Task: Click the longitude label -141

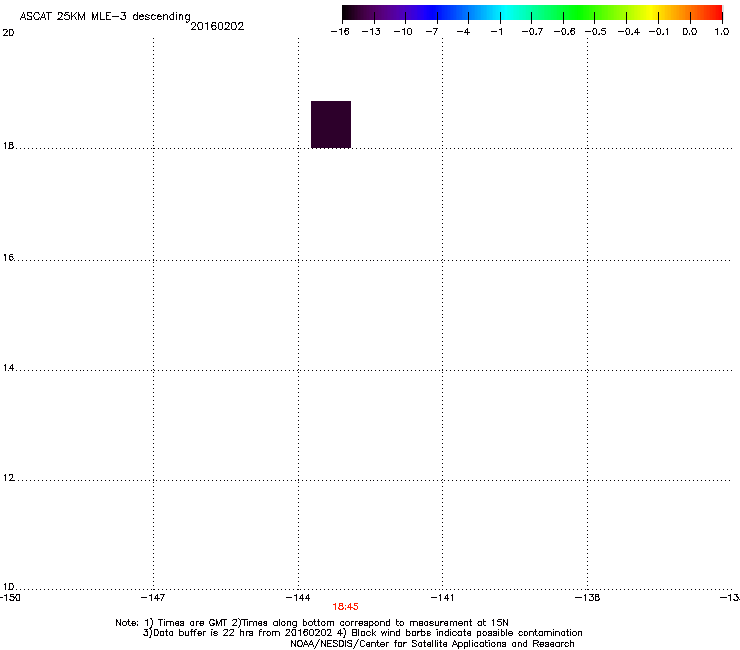Action: click(442, 598)
